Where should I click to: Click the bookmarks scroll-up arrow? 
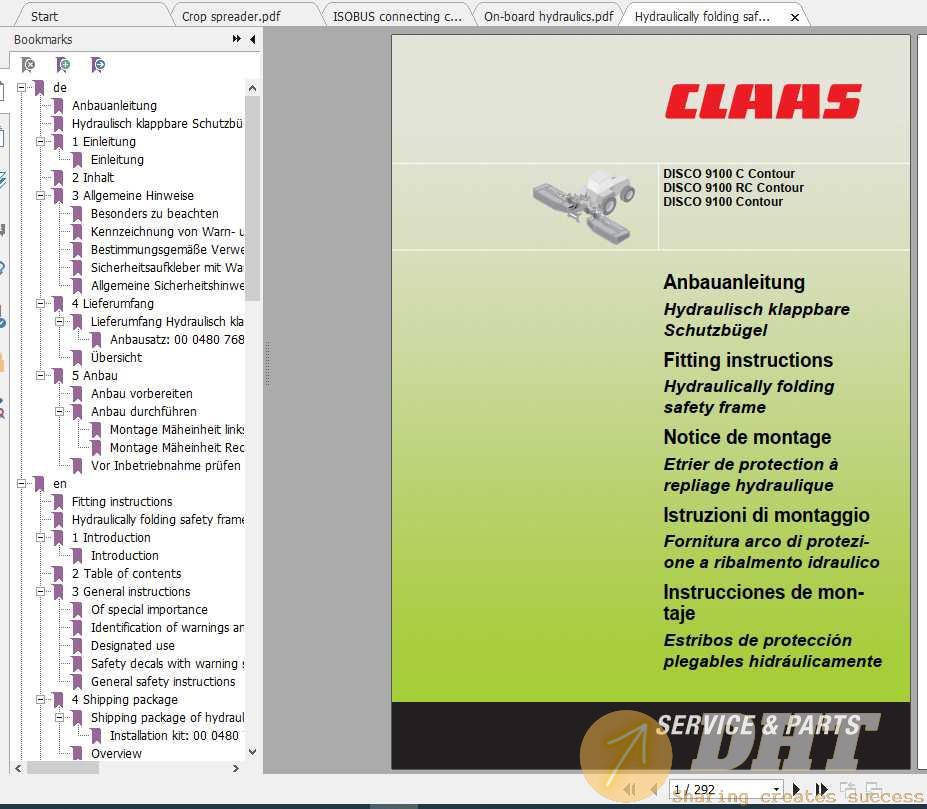tap(252, 88)
